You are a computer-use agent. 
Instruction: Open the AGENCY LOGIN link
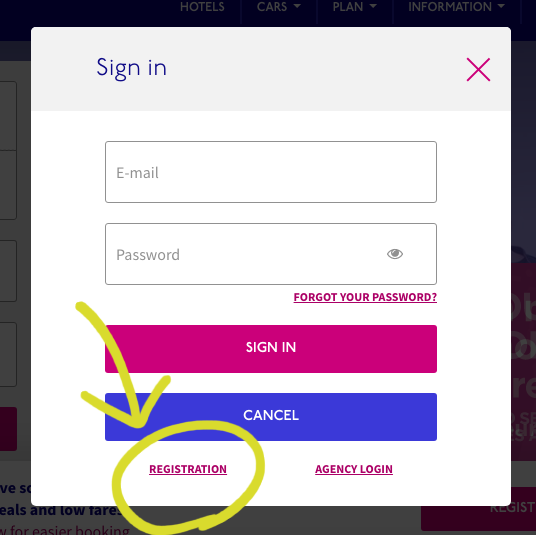tap(354, 469)
